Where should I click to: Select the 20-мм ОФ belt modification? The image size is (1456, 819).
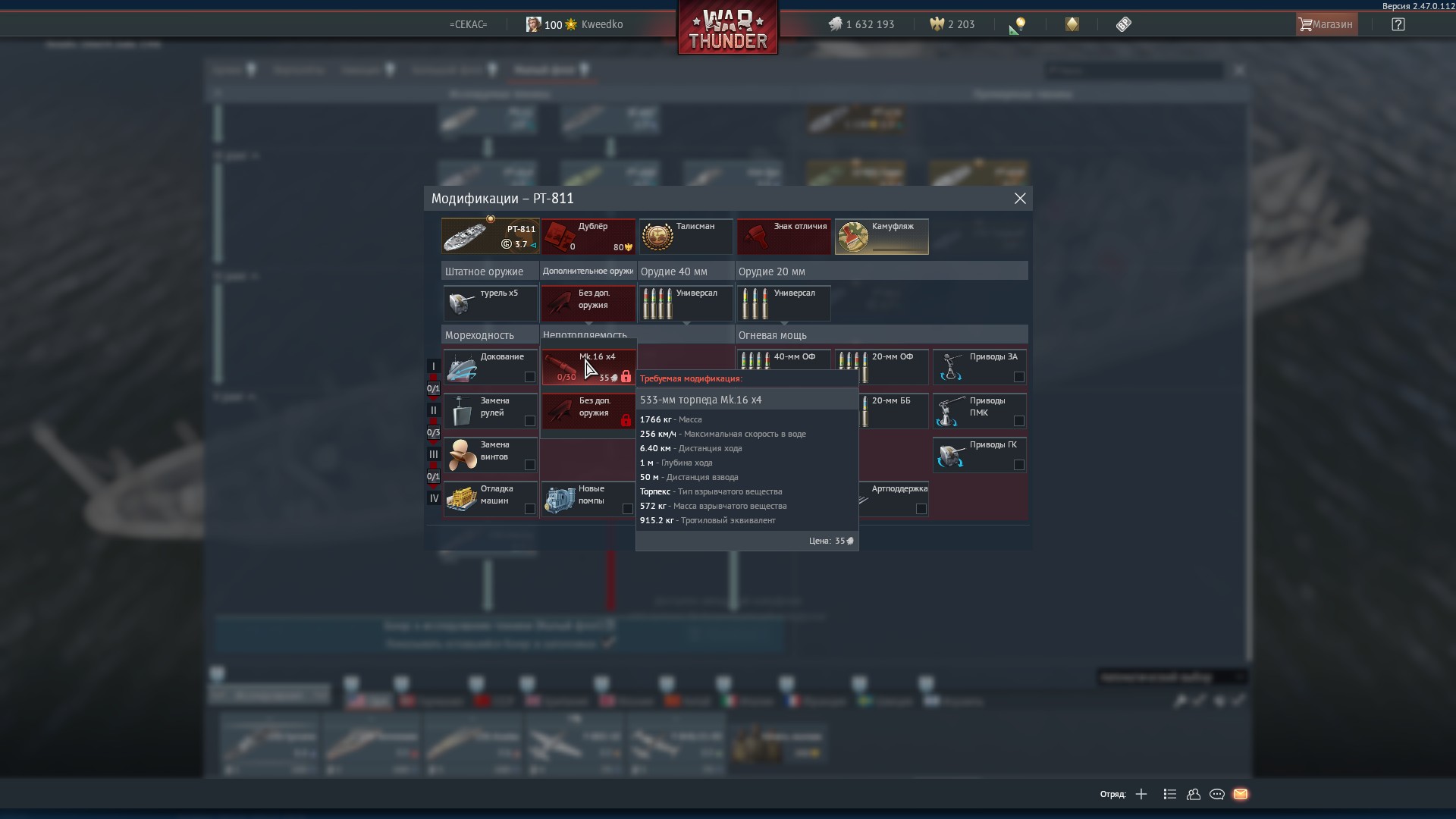881,366
